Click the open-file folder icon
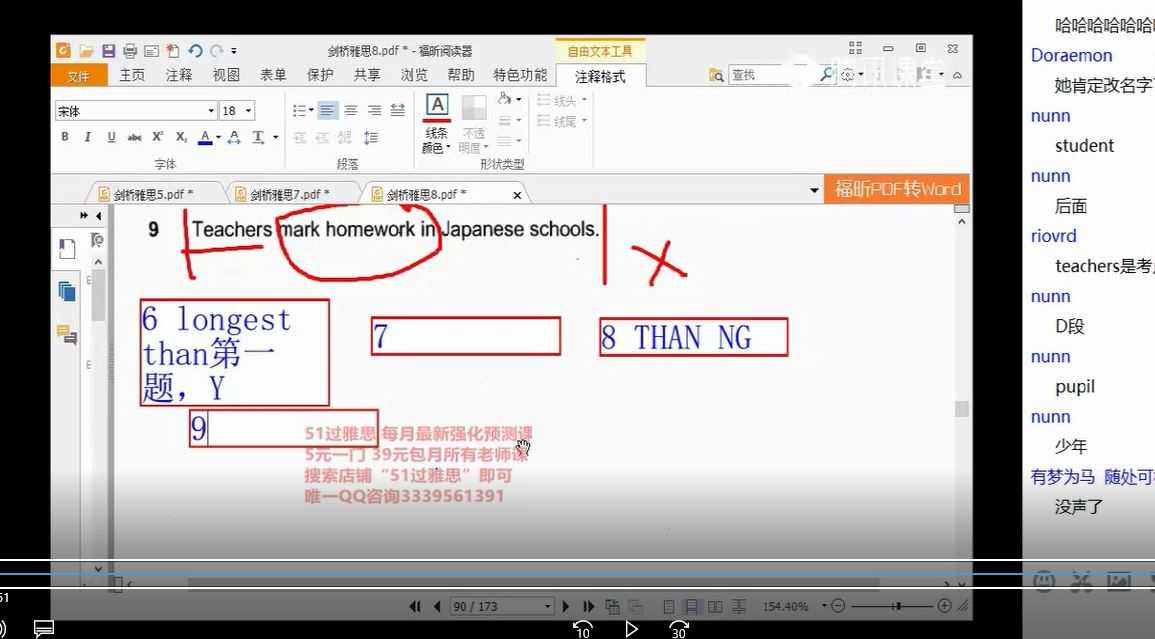 [86, 51]
